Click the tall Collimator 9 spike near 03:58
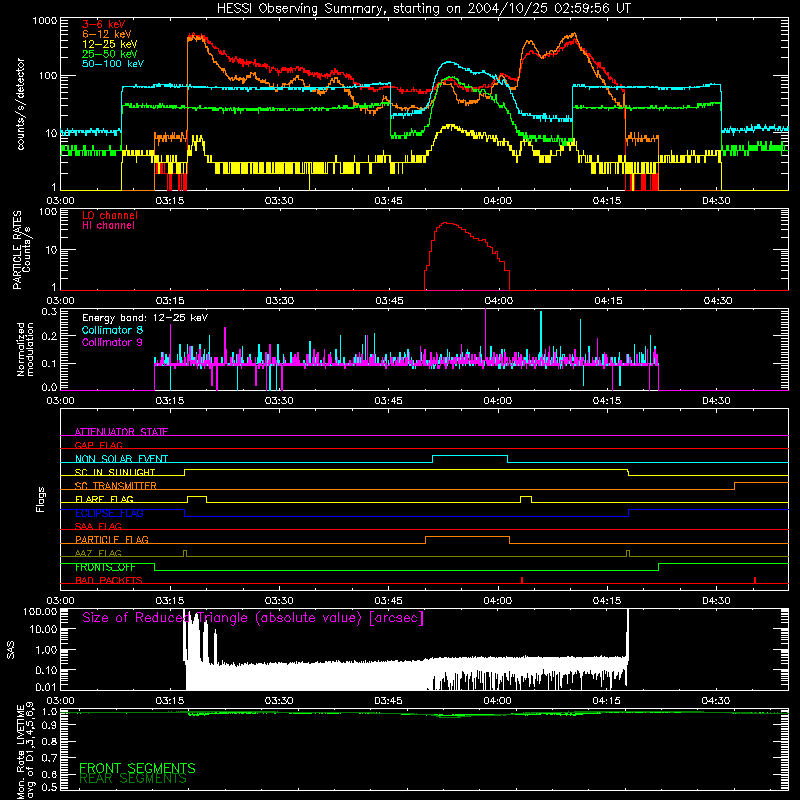The height and width of the screenshot is (800, 800). point(485,334)
